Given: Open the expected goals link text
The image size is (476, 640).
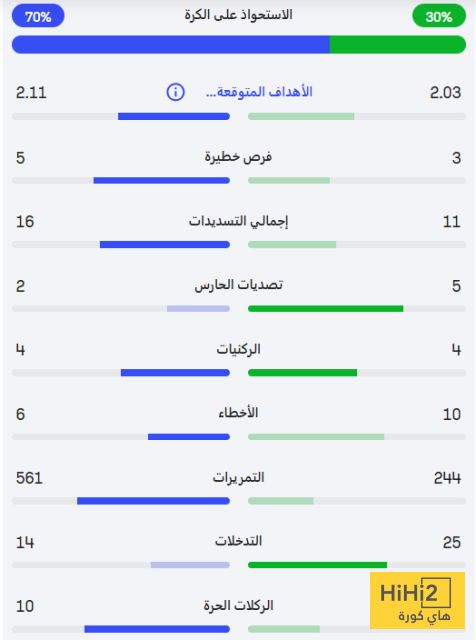Looking at the screenshot, I should click(259, 92).
